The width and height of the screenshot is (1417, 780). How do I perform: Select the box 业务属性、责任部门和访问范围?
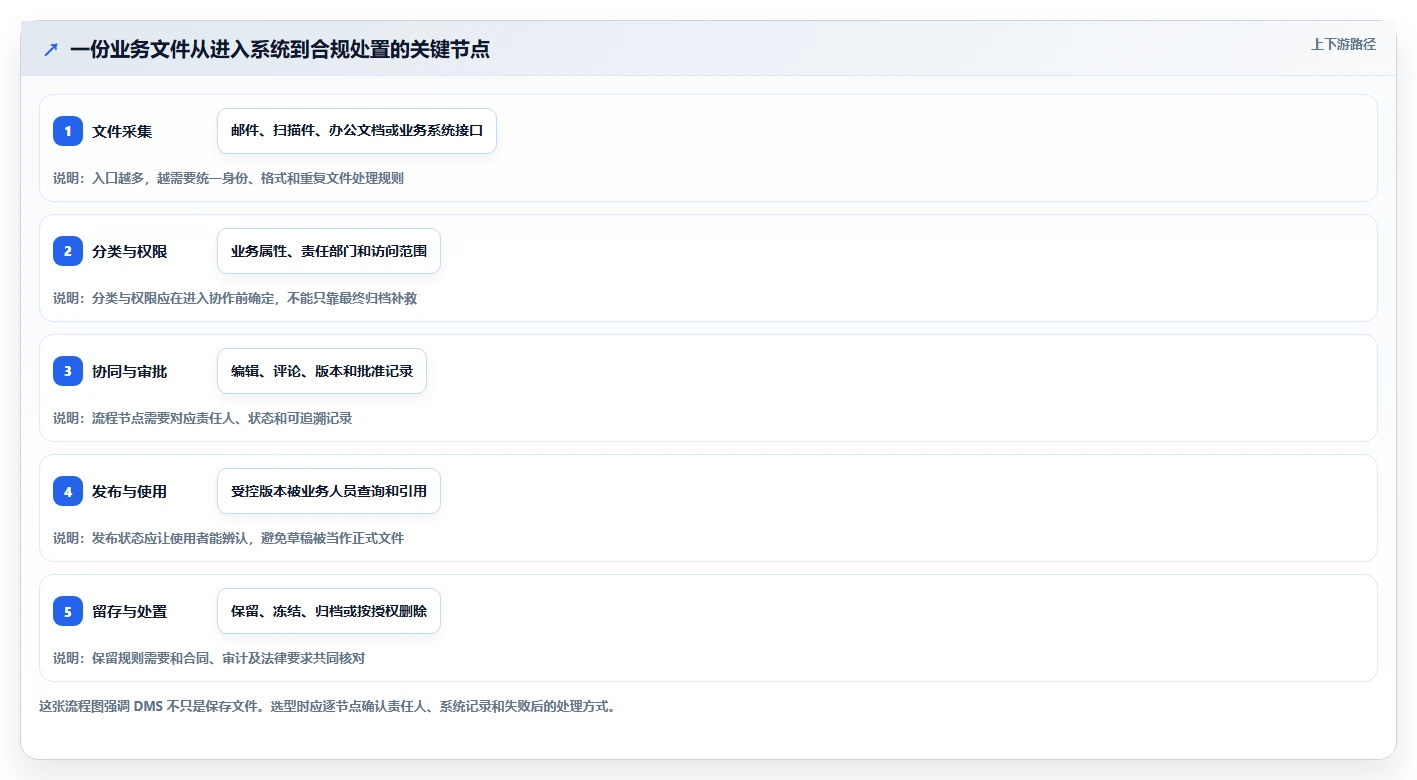(x=329, y=251)
